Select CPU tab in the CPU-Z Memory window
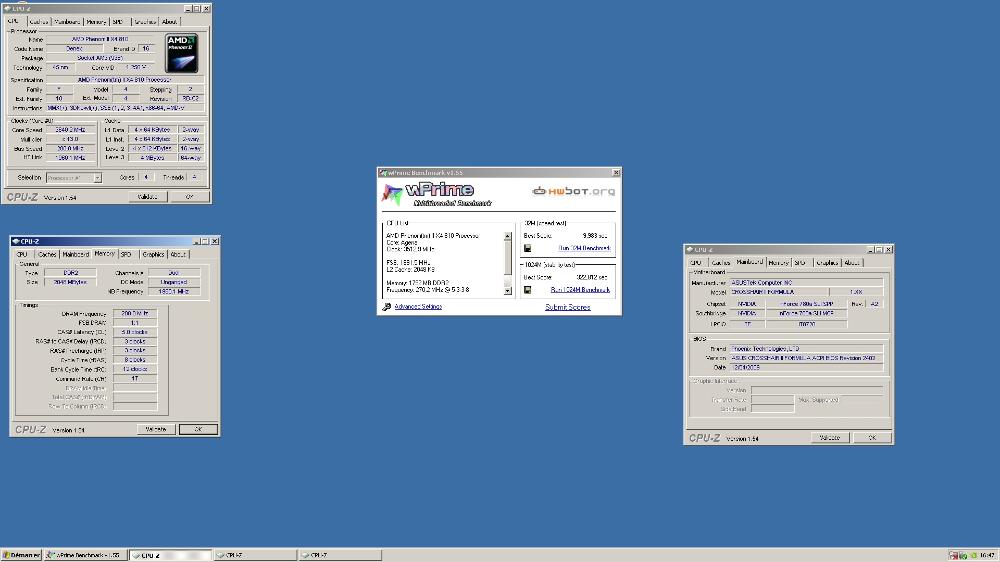The image size is (1000, 562). [x=23, y=255]
